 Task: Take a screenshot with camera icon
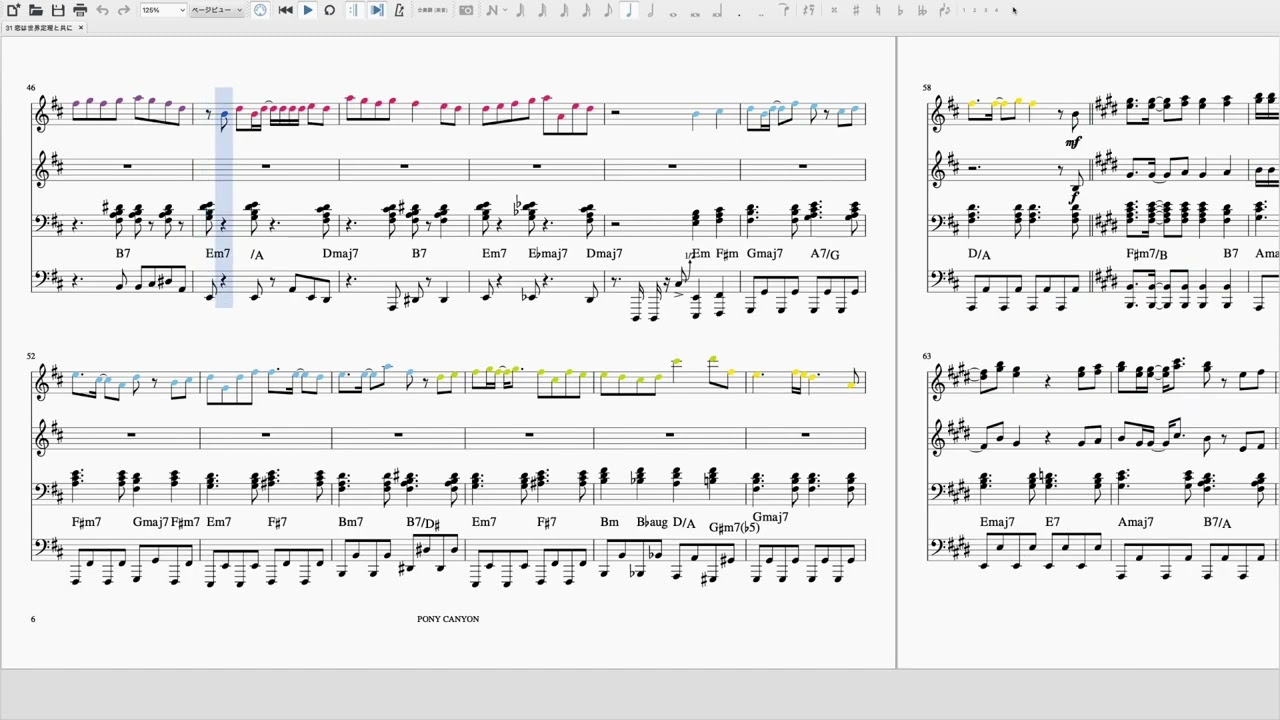click(x=466, y=10)
